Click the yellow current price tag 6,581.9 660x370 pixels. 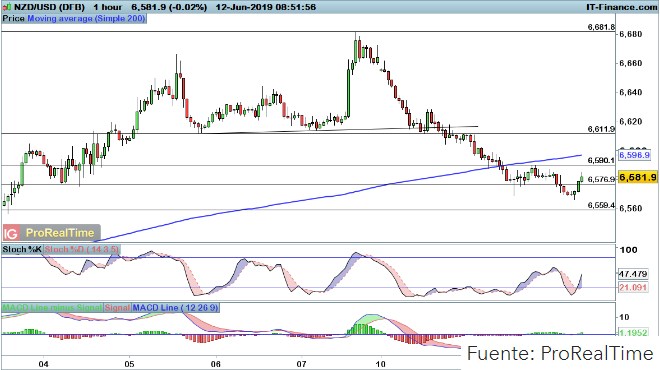click(638, 177)
